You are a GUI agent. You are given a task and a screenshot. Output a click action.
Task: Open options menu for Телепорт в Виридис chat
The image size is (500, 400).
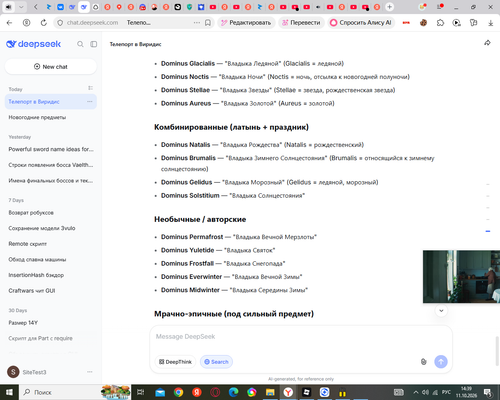click(x=90, y=102)
